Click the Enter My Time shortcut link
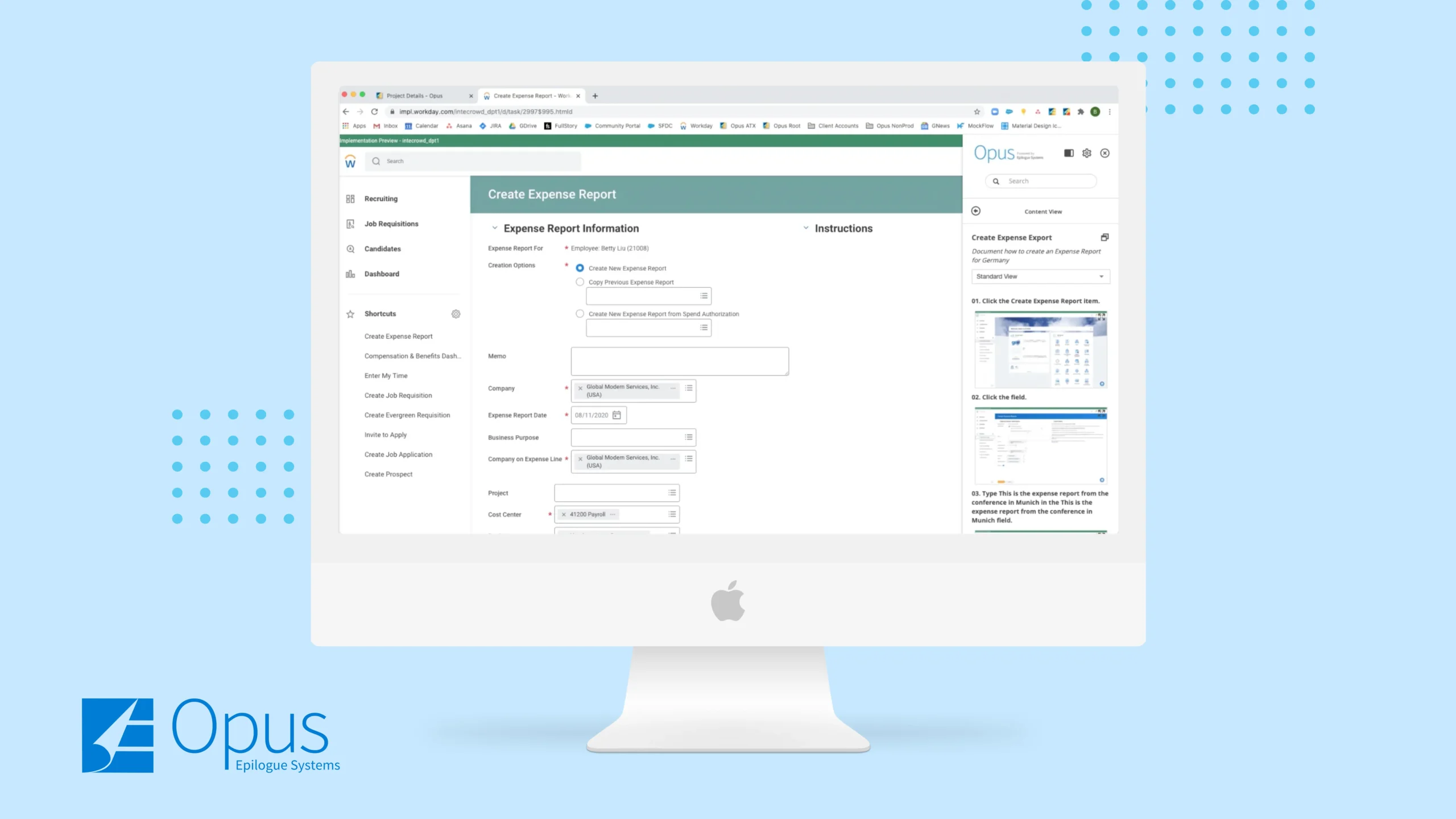The width and height of the screenshot is (1456, 819). 386,375
